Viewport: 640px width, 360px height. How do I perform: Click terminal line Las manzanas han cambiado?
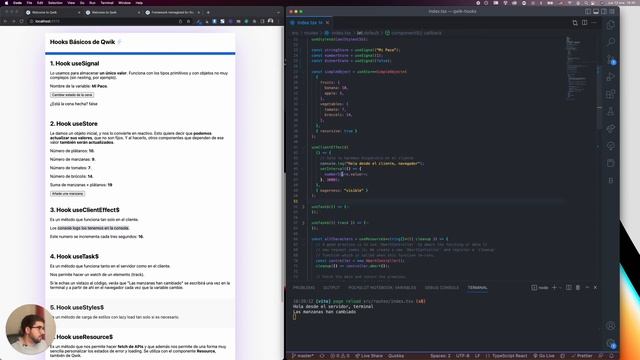pos(324,312)
